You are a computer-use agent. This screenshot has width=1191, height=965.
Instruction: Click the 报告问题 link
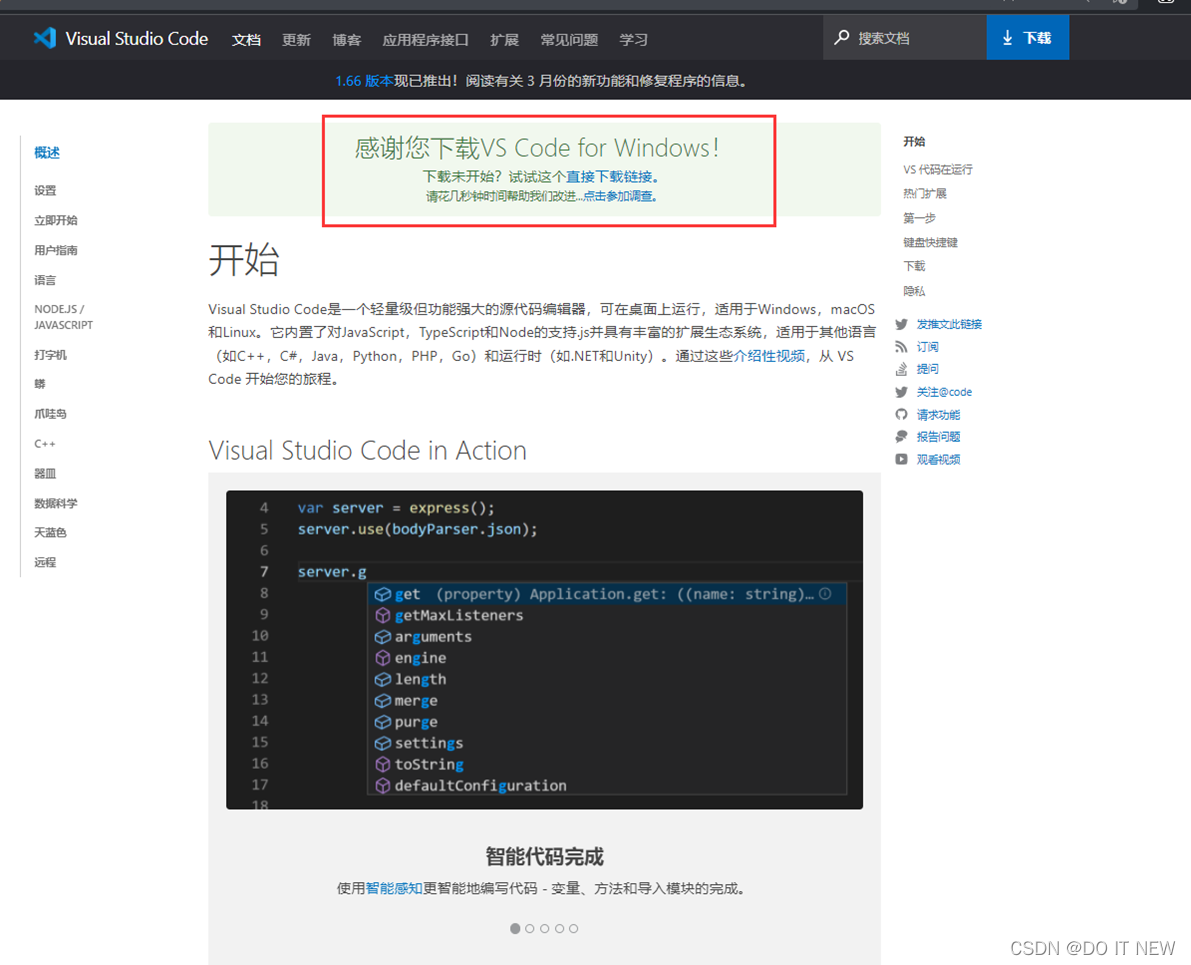(x=938, y=437)
